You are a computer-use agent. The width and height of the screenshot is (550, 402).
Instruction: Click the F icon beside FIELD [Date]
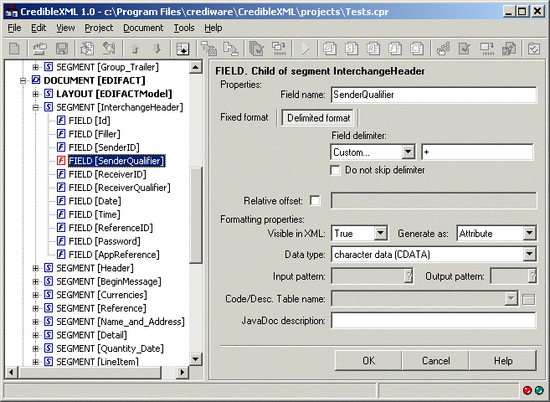(x=61, y=201)
